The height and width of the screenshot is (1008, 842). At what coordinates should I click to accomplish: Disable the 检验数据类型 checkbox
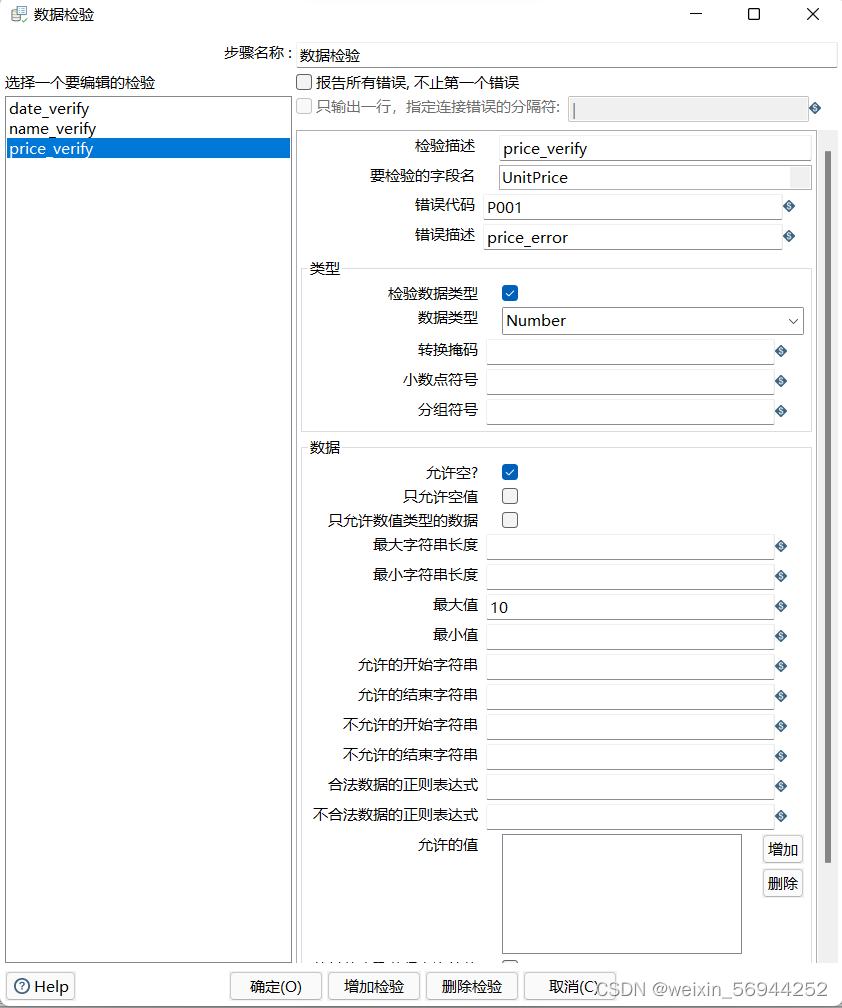510,292
